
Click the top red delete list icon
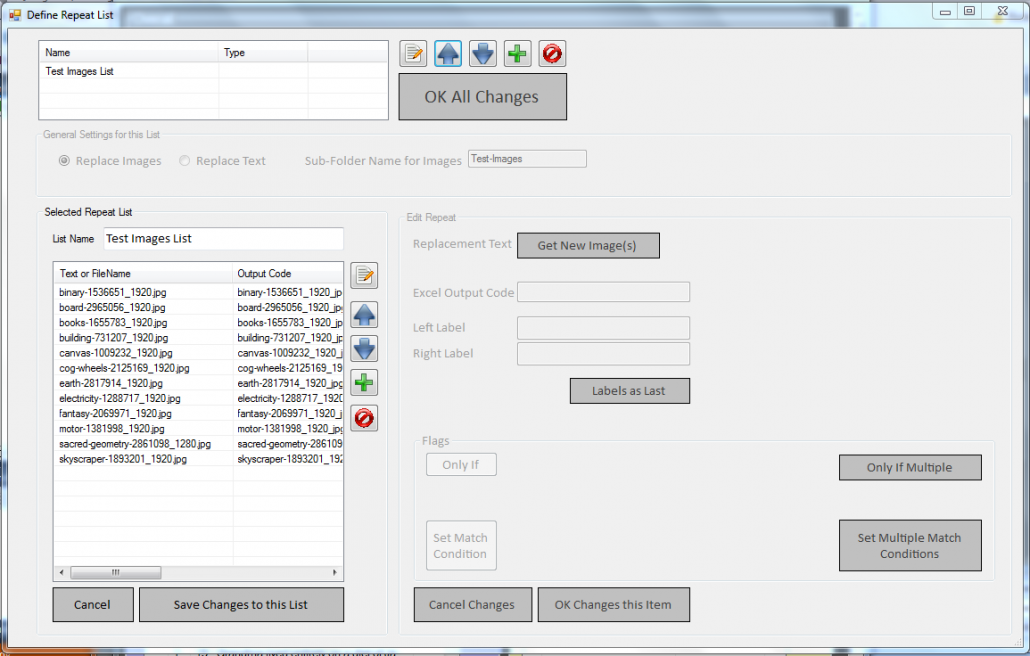coord(552,54)
